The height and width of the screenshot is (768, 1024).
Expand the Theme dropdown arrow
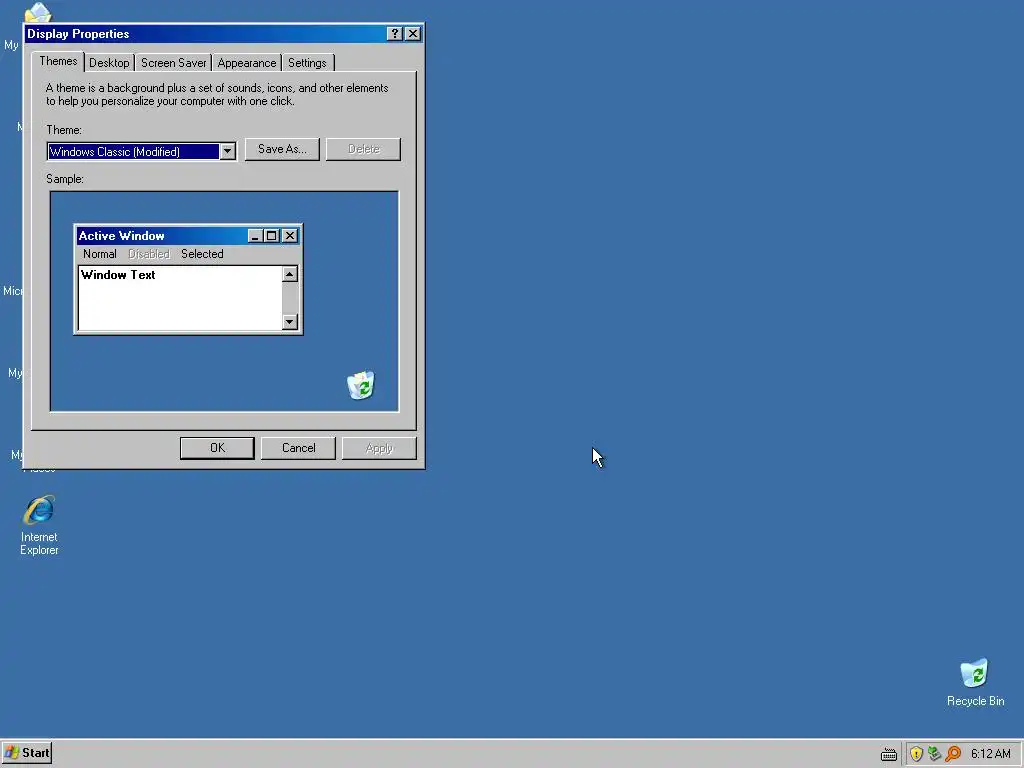tap(227, 152)
